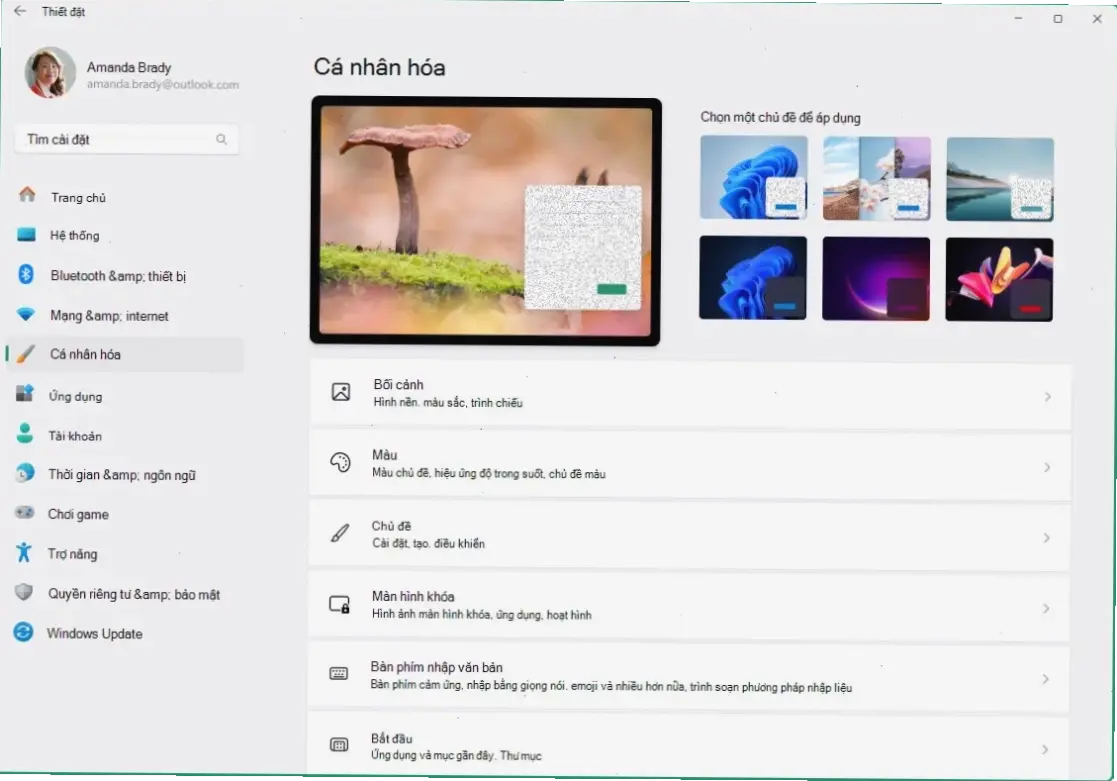Apply the dark blue Windows bloom theme
The width and height of the screenshot is (1117, 781).
coord(753,278)
